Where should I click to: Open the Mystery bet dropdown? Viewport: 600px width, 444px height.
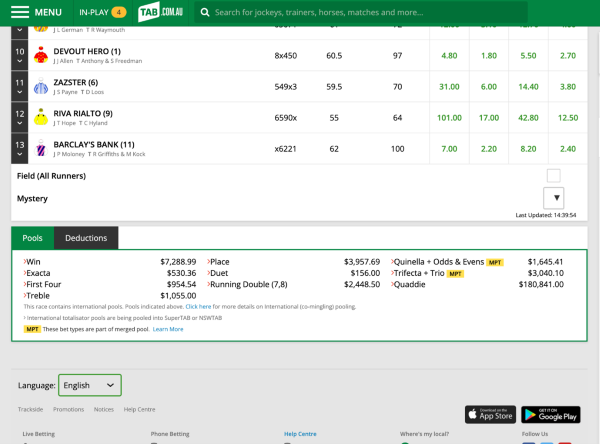click(553, 198)
